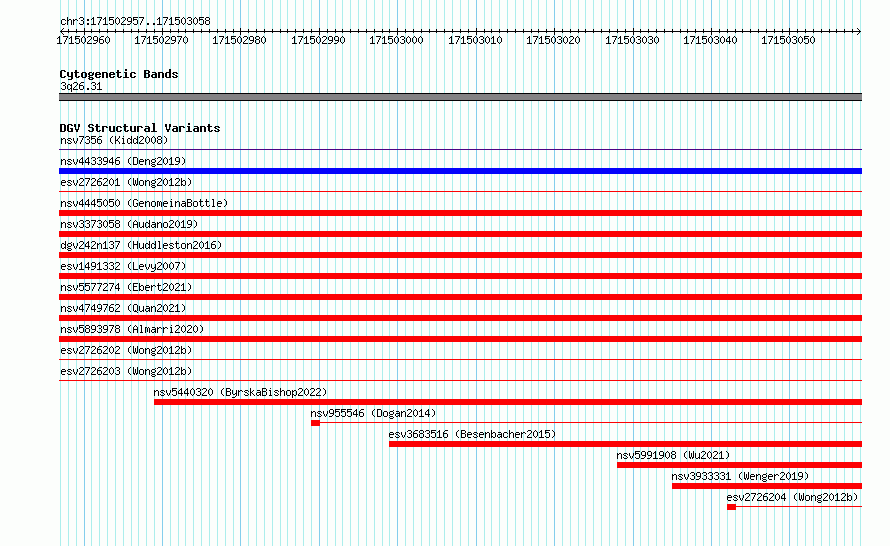Open variant nsv3373058 (Audano2019) label
This screenshot has height=546, width=890.
(129, 224)
